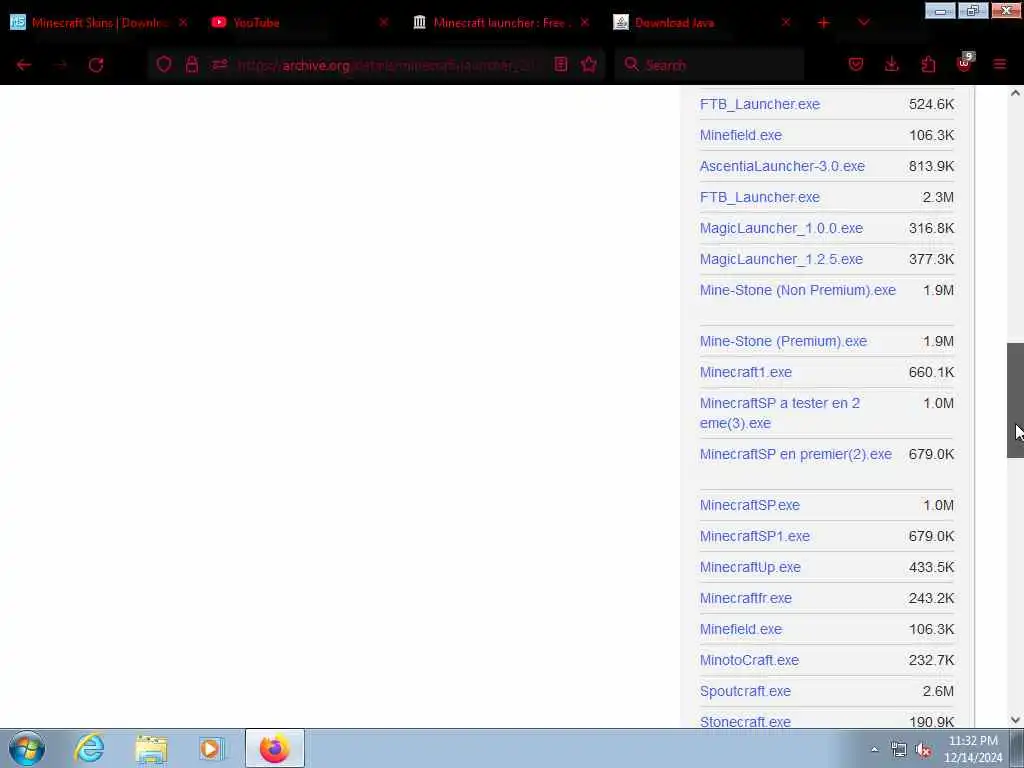Launch Internet Explorer from taskbar
Image resolution: width=1024 pixels, height=768 pixels.
tap(89, 748)
